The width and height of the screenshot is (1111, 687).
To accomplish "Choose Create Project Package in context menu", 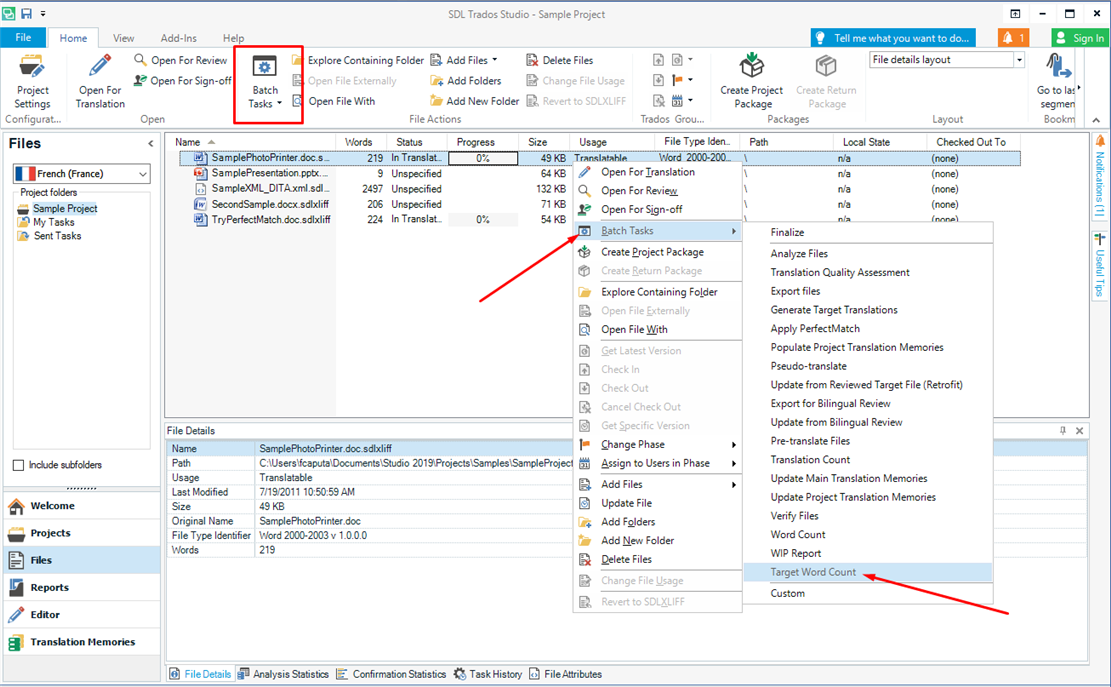I will pyautogui.click(x=658, y=252).
